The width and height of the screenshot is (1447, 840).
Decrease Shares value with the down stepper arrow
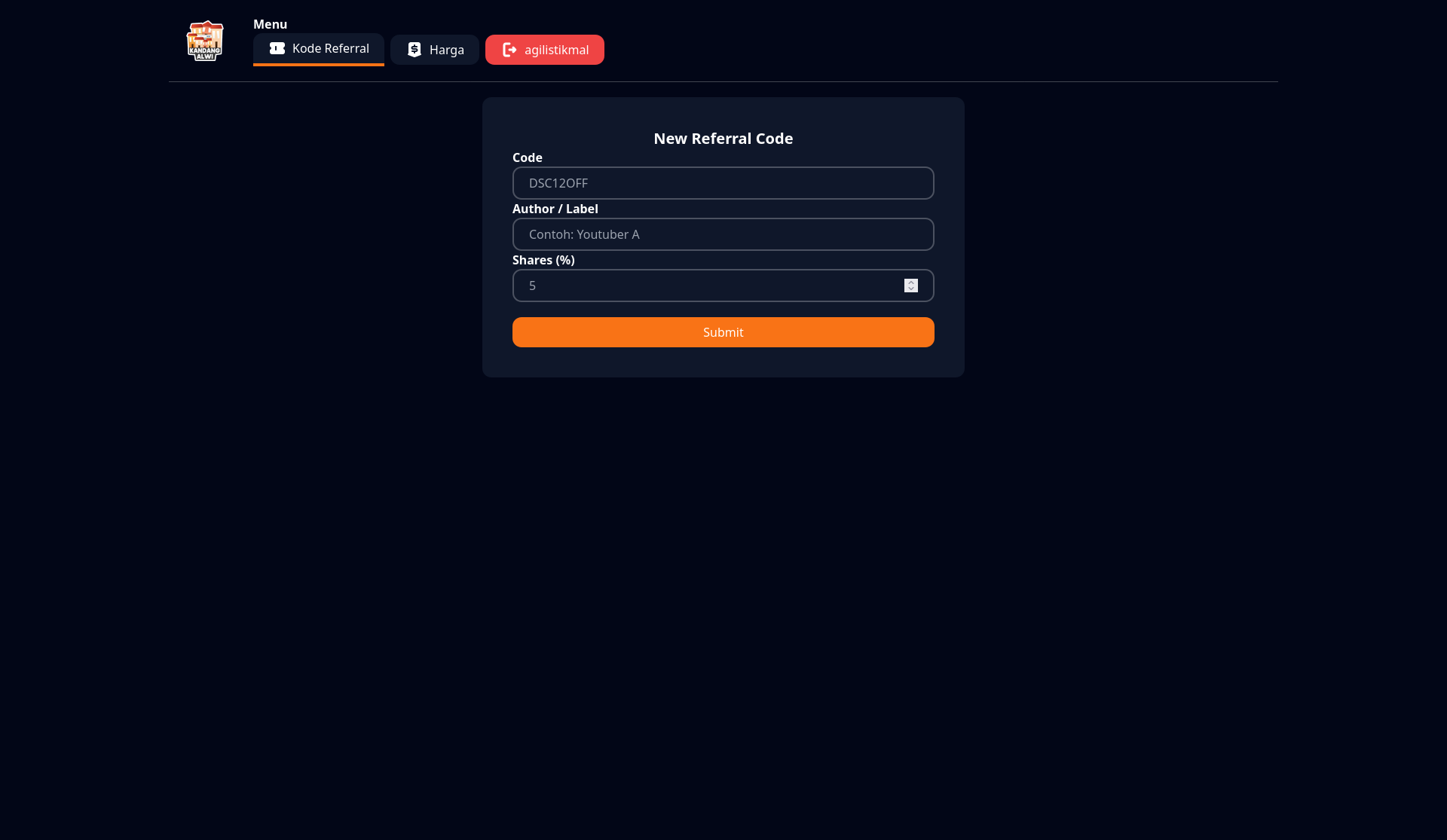click(x=911, y=289)
